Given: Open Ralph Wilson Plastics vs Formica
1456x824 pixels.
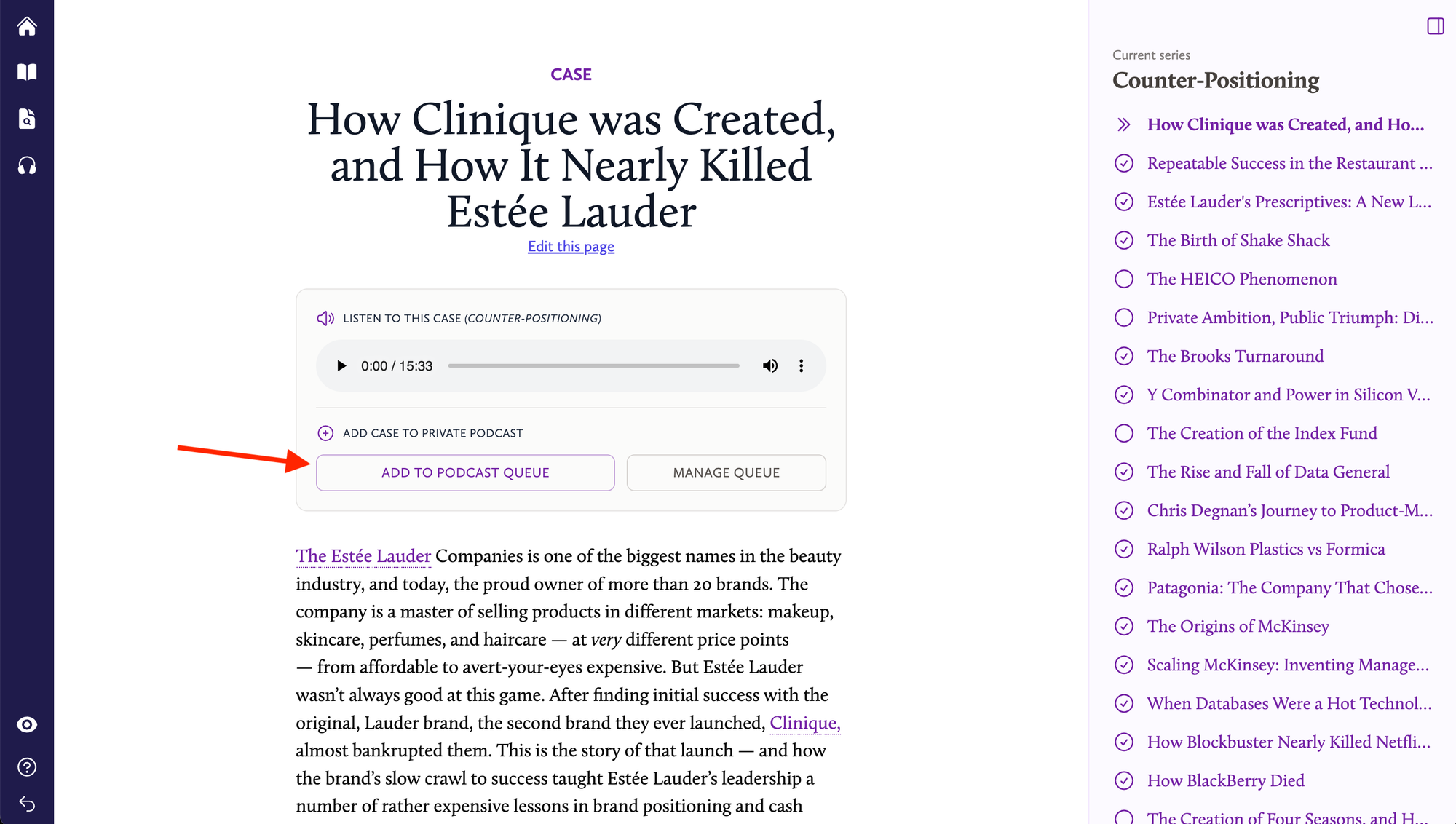Looking at the screenshot, I should coord(1266,549).
